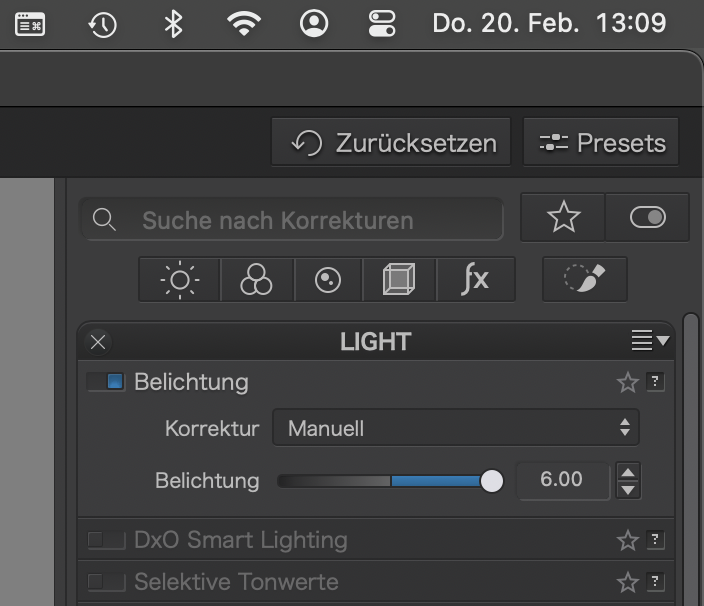Toggle the active corrections filter switch
Viewport: 704px width, 606px height.
647,218
